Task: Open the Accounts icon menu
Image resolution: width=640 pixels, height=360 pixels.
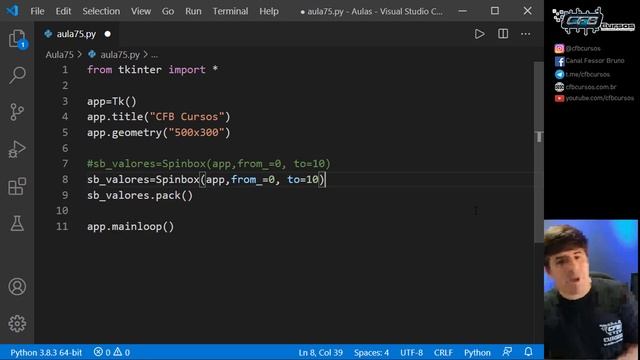Action: tap(17, 287)
